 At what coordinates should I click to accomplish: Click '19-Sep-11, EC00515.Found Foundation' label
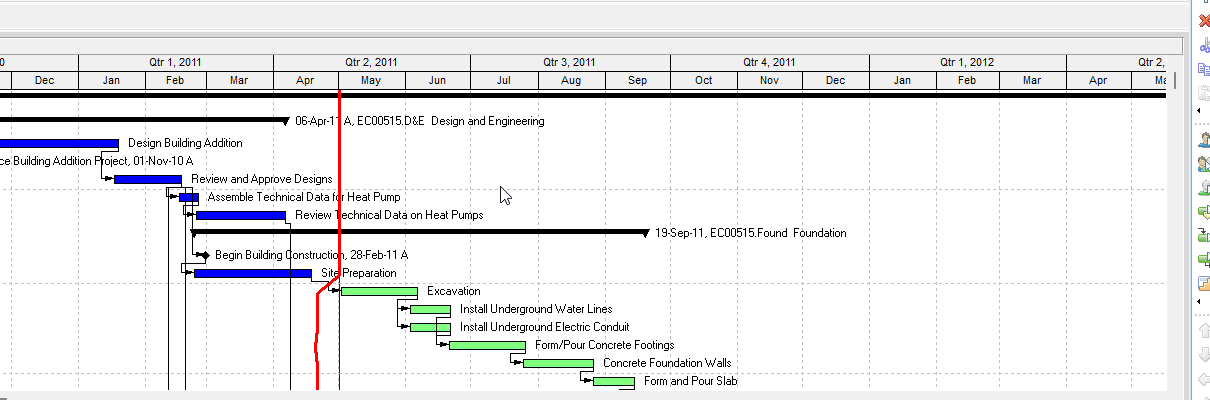click(751, 233)
